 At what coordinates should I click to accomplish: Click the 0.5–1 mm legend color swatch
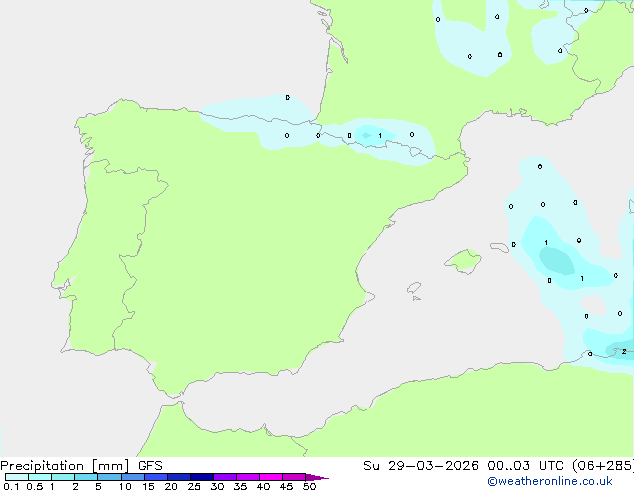pyautogui.click(x=40, y=477)
